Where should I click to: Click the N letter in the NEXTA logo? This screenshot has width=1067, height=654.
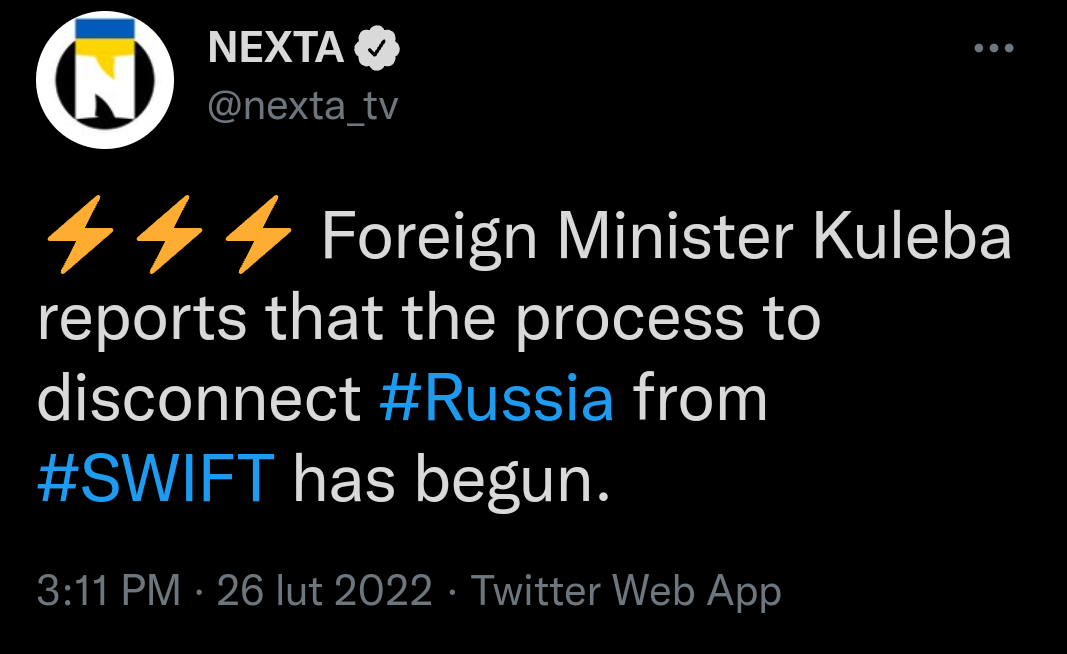(106, 88)
